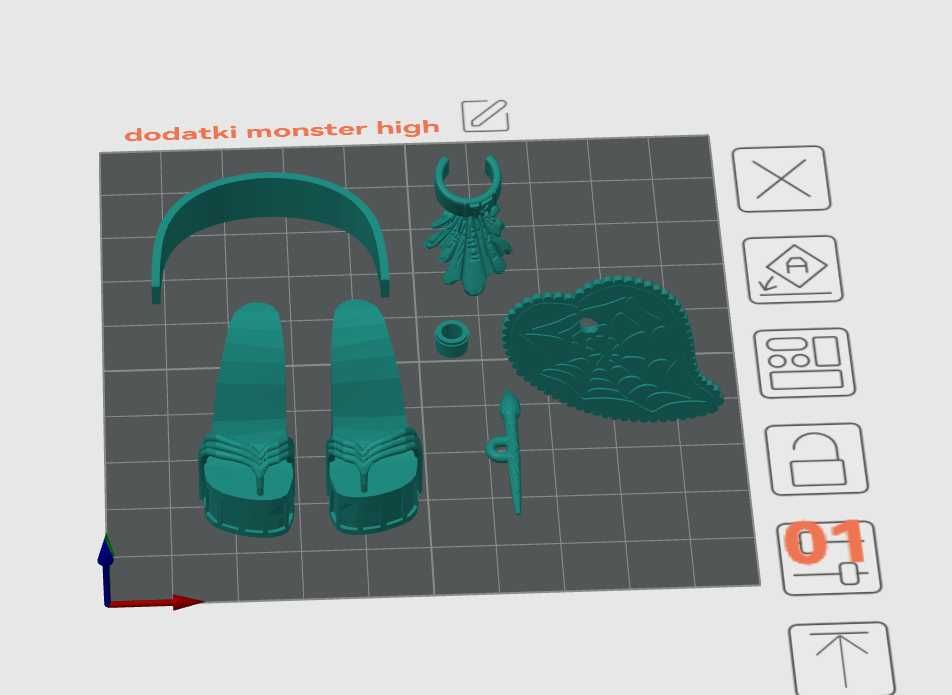Click the auto-orient plate icon
The width and height of the screenshot is (952, 695).
793,270
